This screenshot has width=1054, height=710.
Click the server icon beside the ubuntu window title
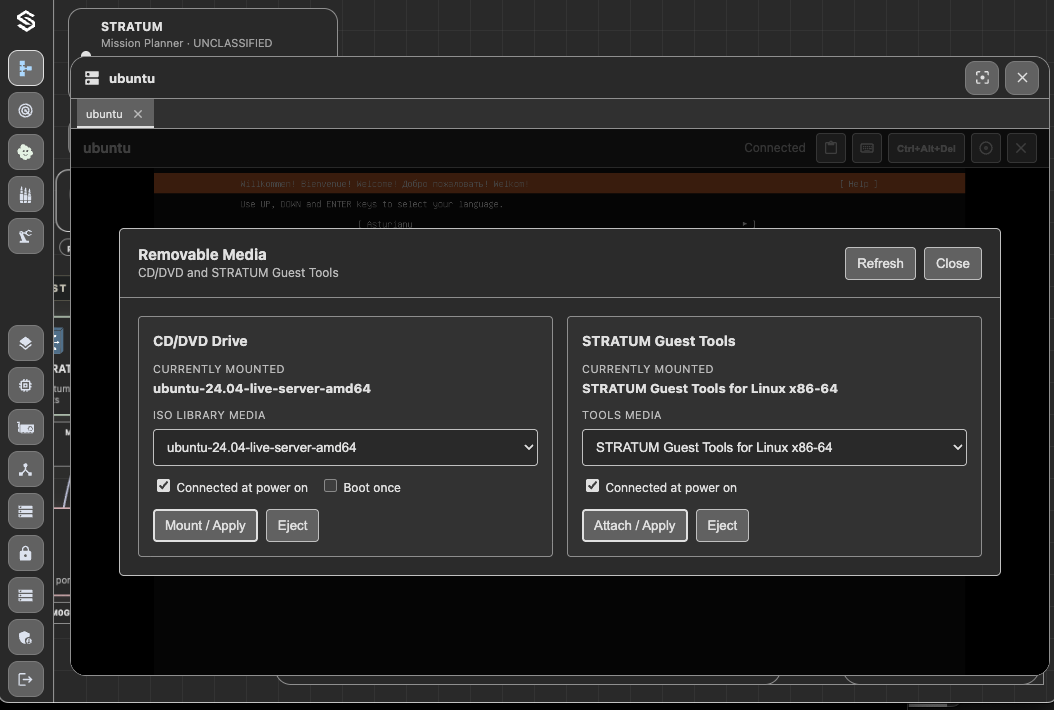pyautogui.click(x=92, y=78)
